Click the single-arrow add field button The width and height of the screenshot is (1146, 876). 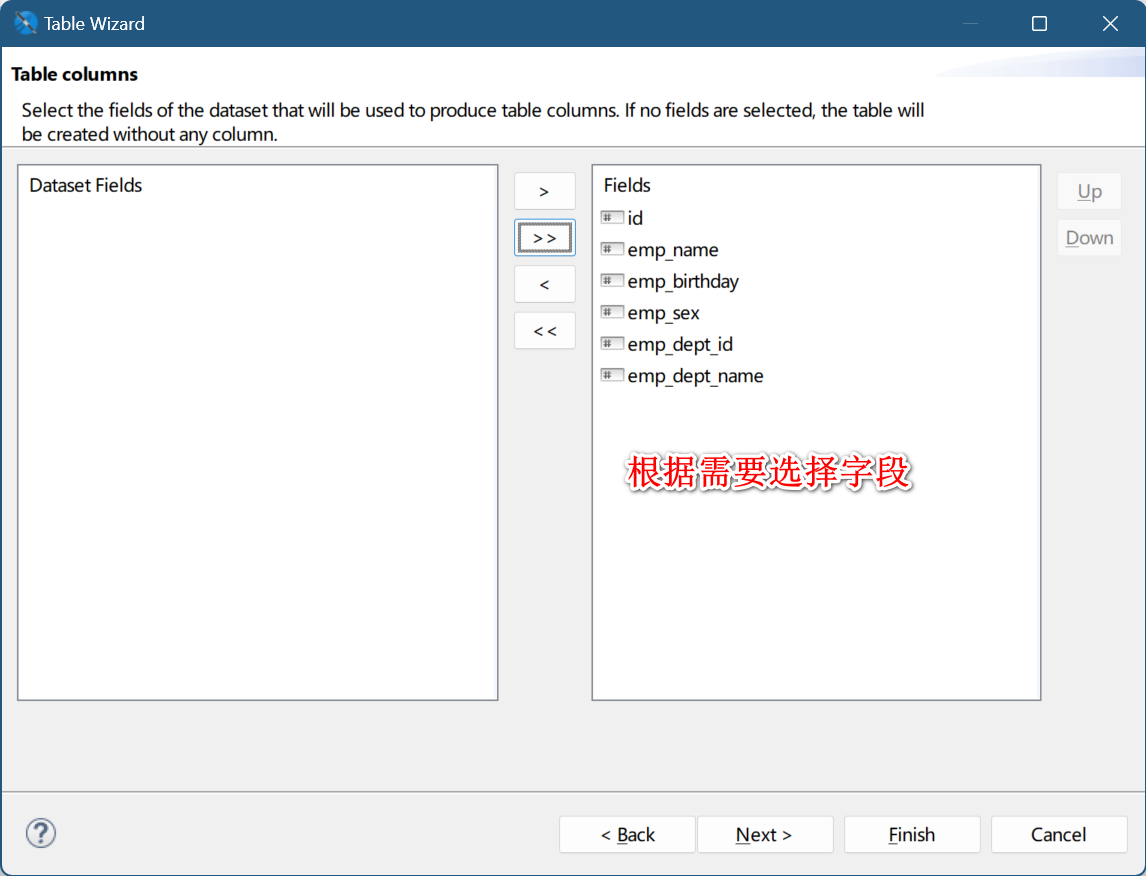pyautogui.click(x=544, y=191)
